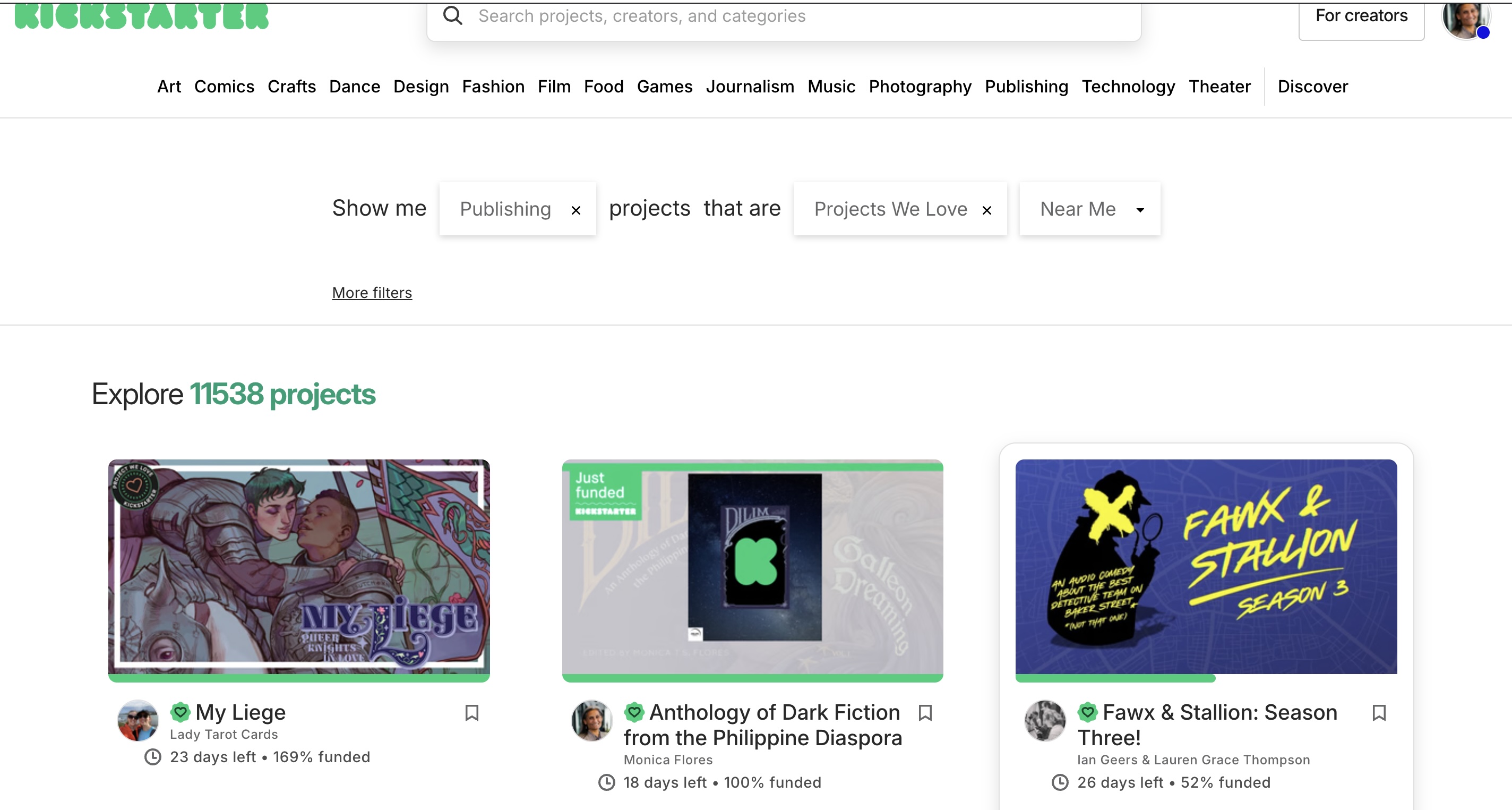Click Ian Geers & Lauren creator avatar
The width and height of the screenshot is (1512, 810).
(1045, 720)
